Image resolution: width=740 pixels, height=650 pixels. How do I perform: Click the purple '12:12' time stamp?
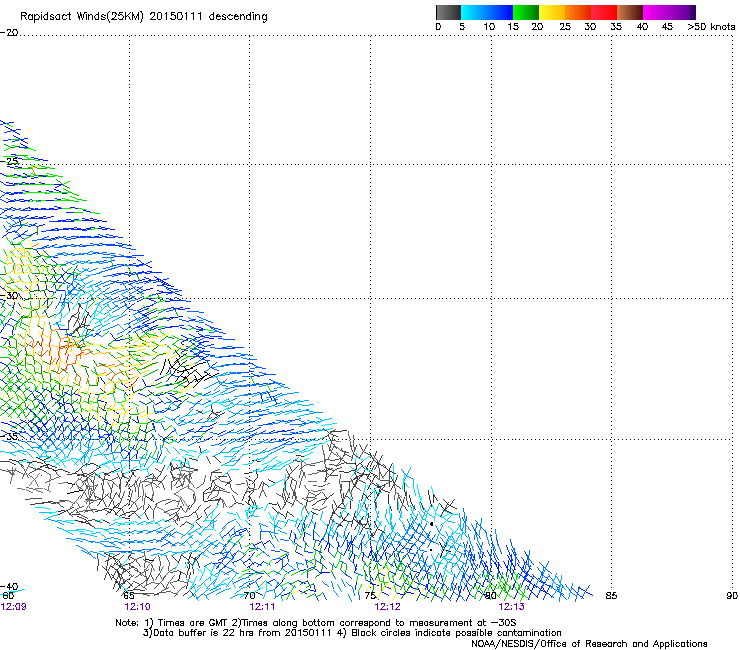[387, 607]
